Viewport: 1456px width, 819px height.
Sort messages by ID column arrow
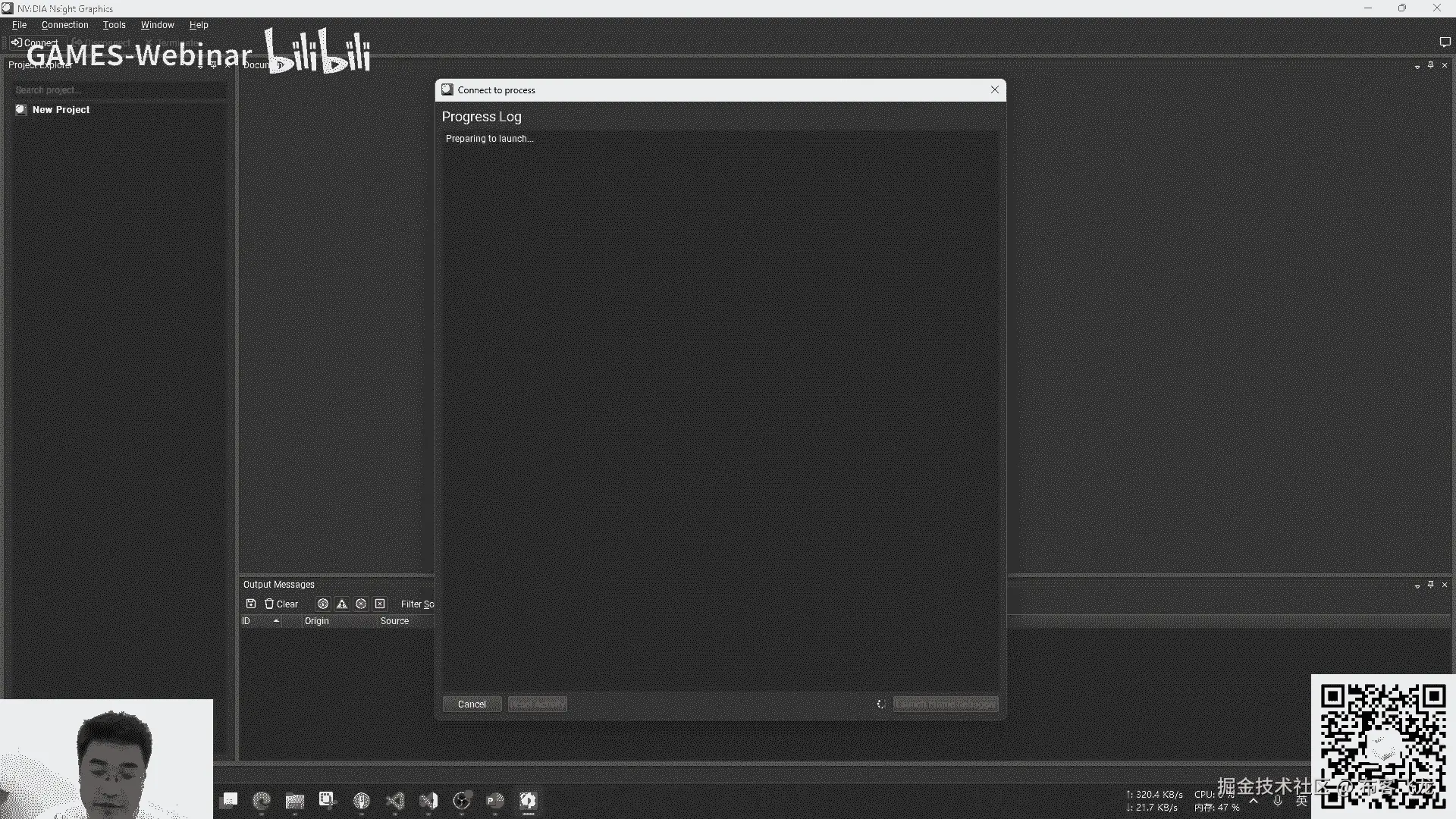276,621
